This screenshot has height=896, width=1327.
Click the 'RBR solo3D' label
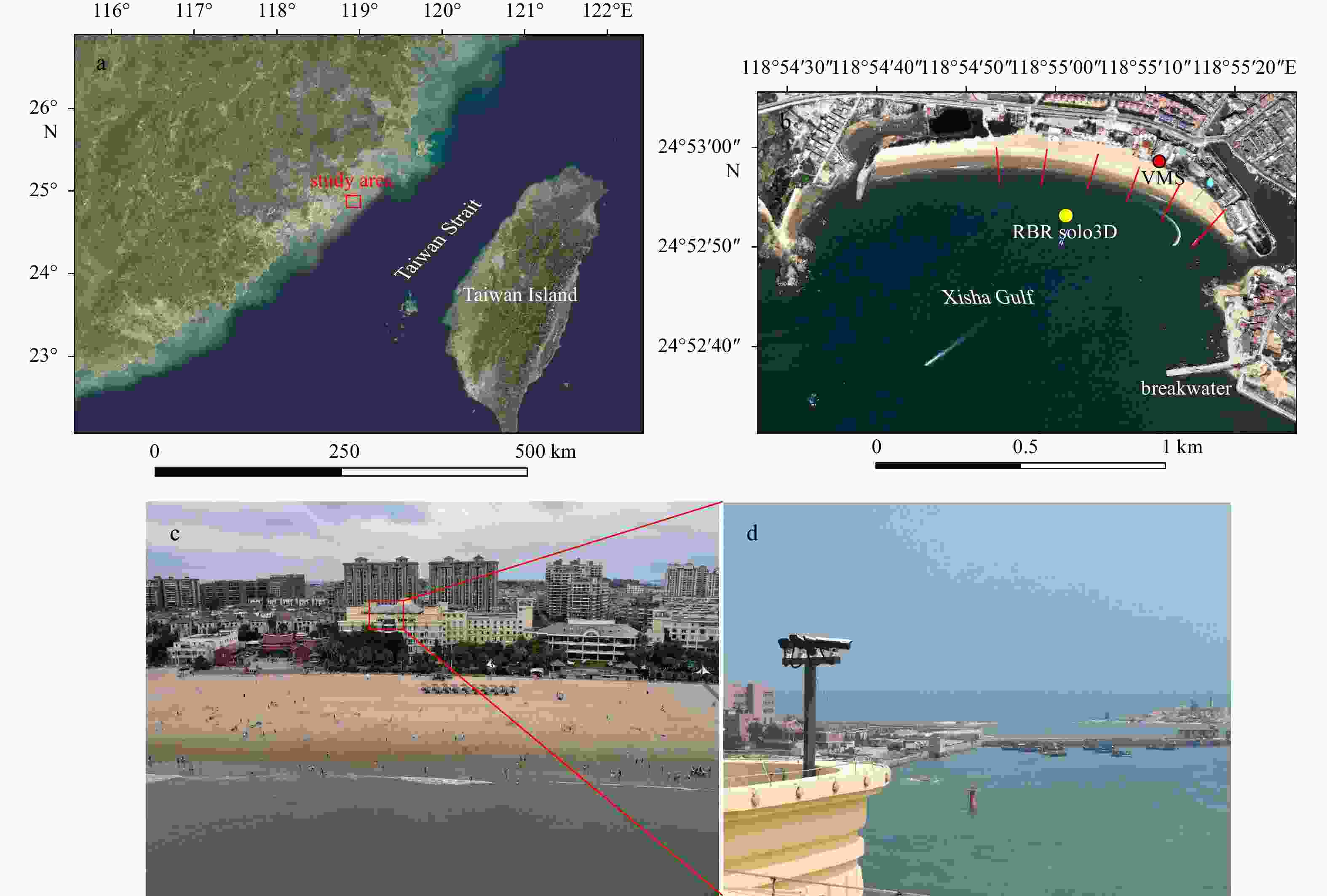click(x=1065, y=232)
